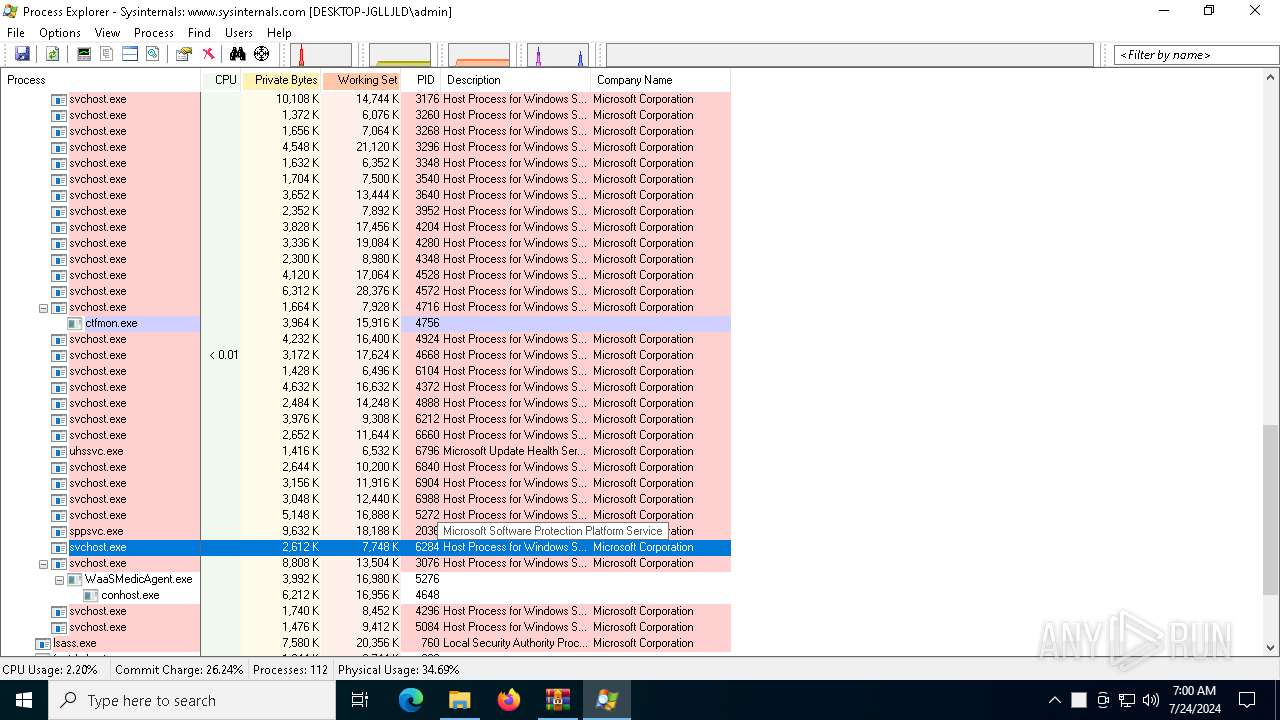This screenshot has width=1280, height=720.
Task: Open the File menu
Action: click(16, 33)
